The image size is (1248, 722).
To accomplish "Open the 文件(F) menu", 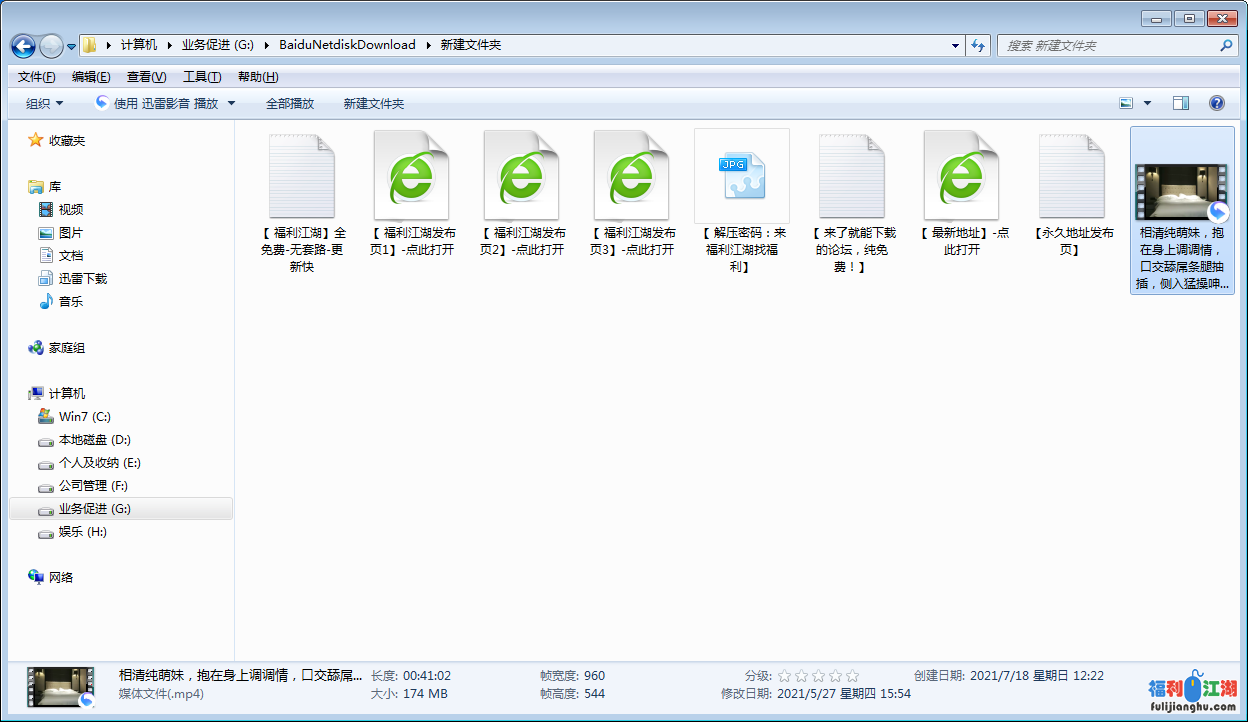I will (x=37, y=77).
